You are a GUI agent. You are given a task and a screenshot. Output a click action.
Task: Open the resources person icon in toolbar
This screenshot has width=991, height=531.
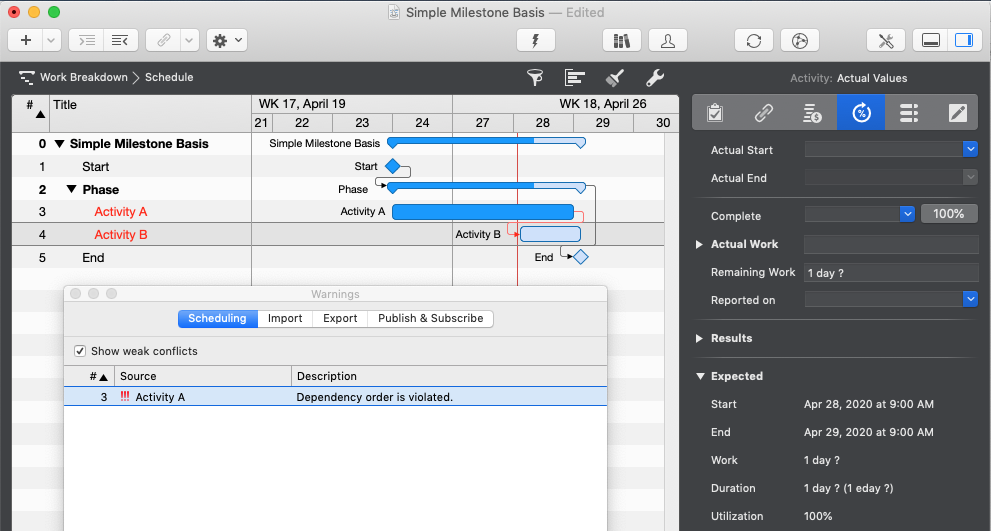tap(667, 41)
